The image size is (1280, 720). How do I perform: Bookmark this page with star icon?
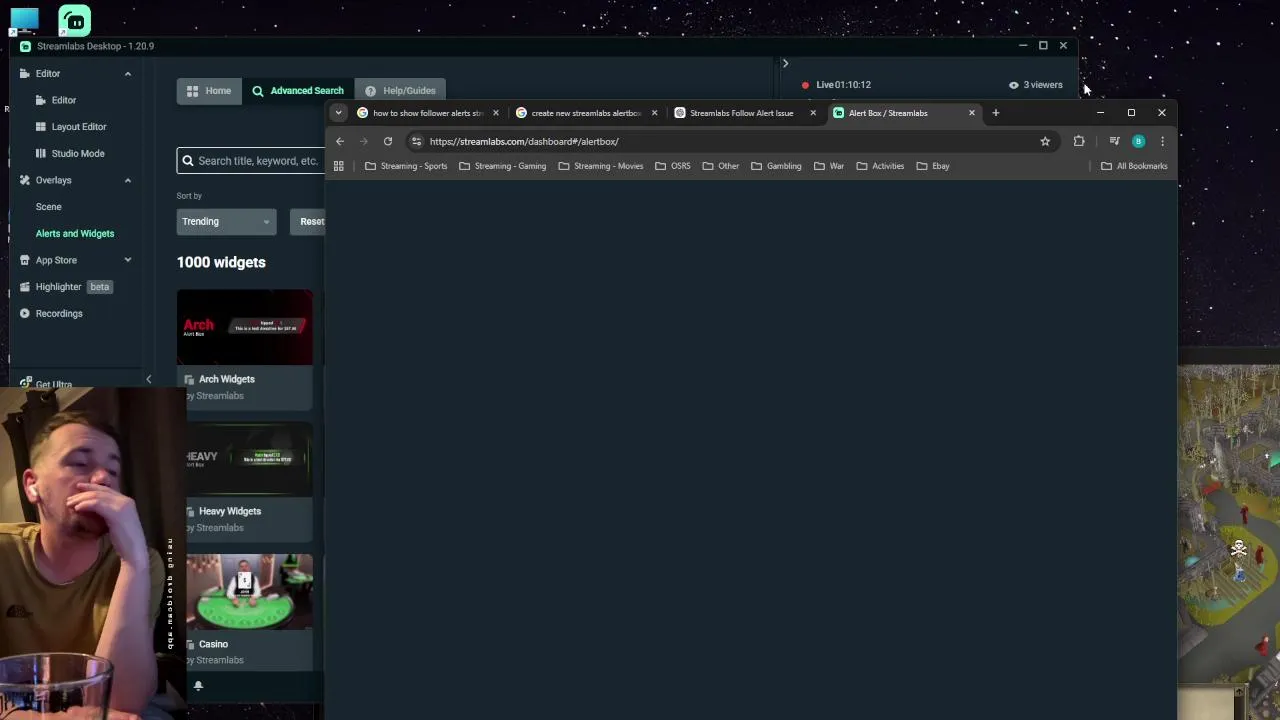1045,141
